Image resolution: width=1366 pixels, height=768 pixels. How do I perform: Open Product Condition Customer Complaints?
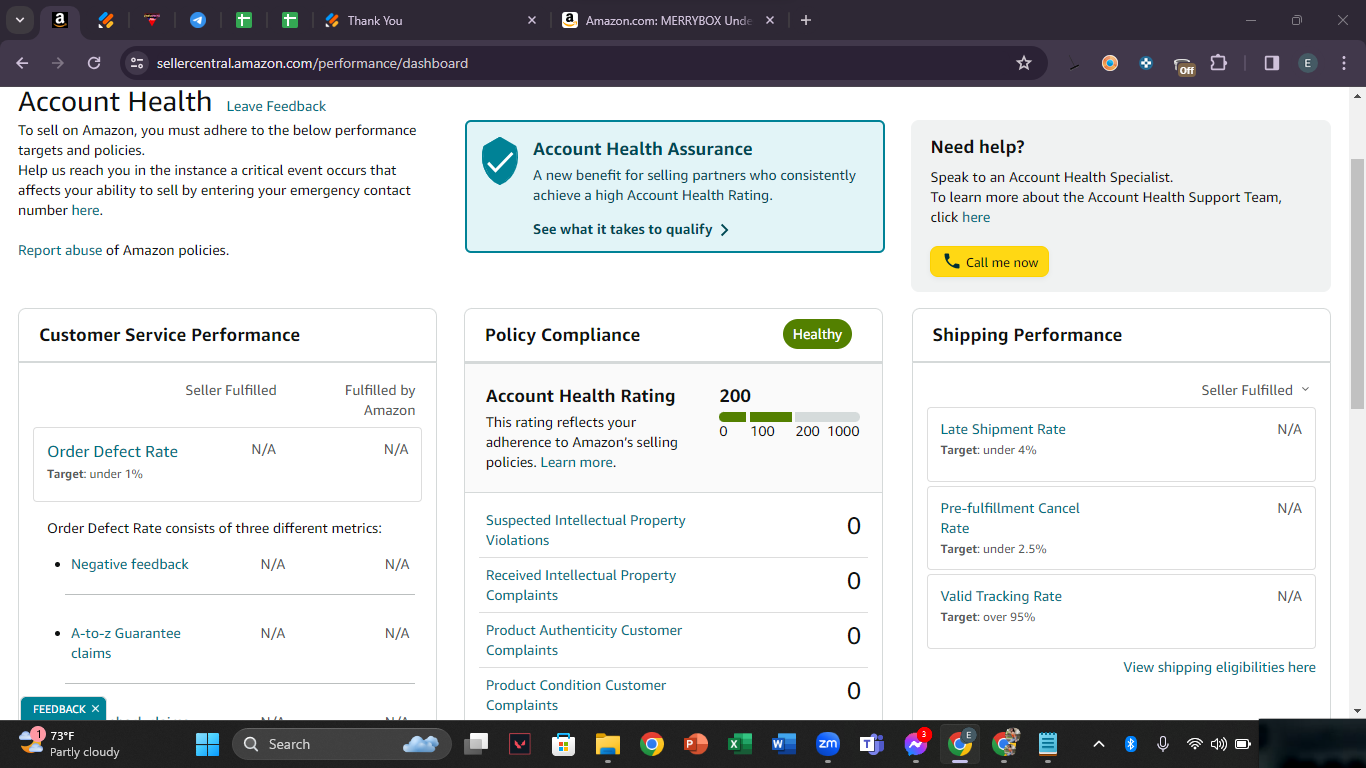click(576, 695)
